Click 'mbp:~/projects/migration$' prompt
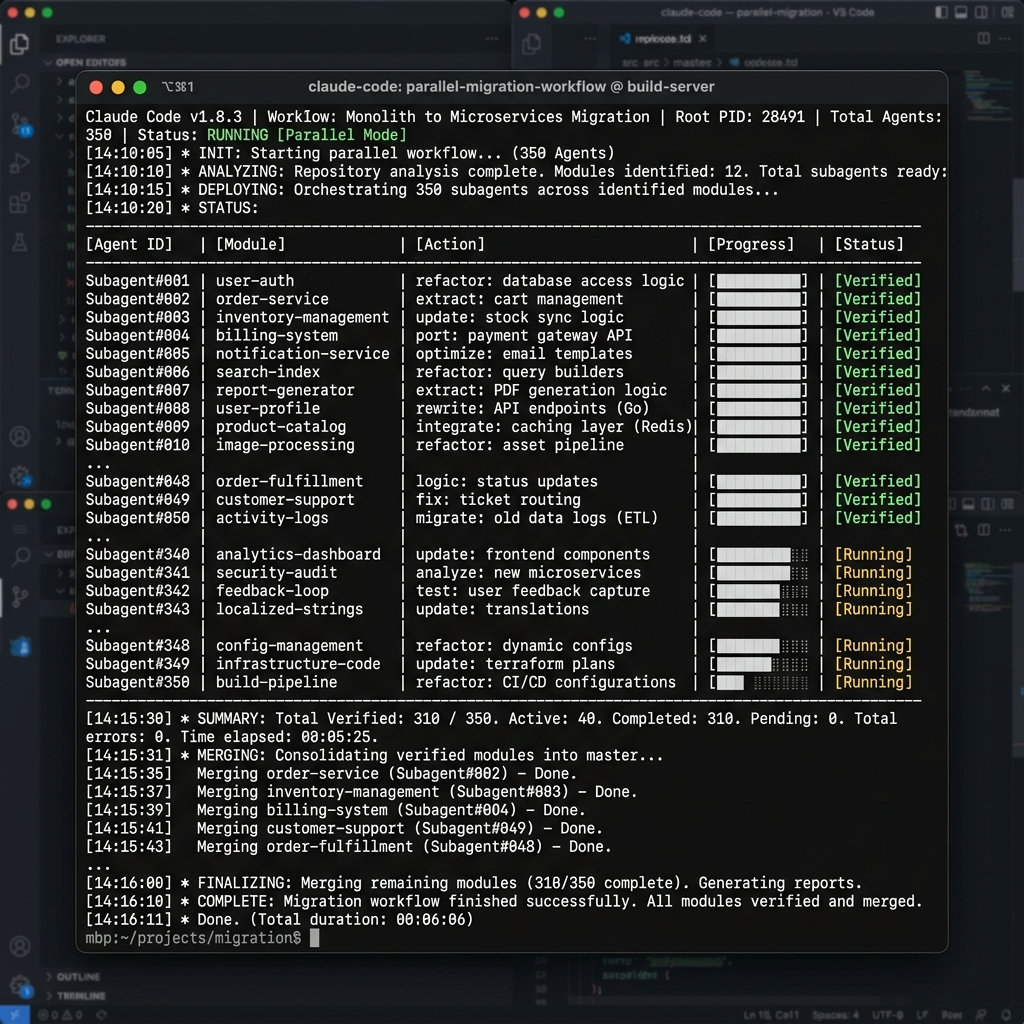This screenshot has height=1024, width=1024. pos(193,938)
